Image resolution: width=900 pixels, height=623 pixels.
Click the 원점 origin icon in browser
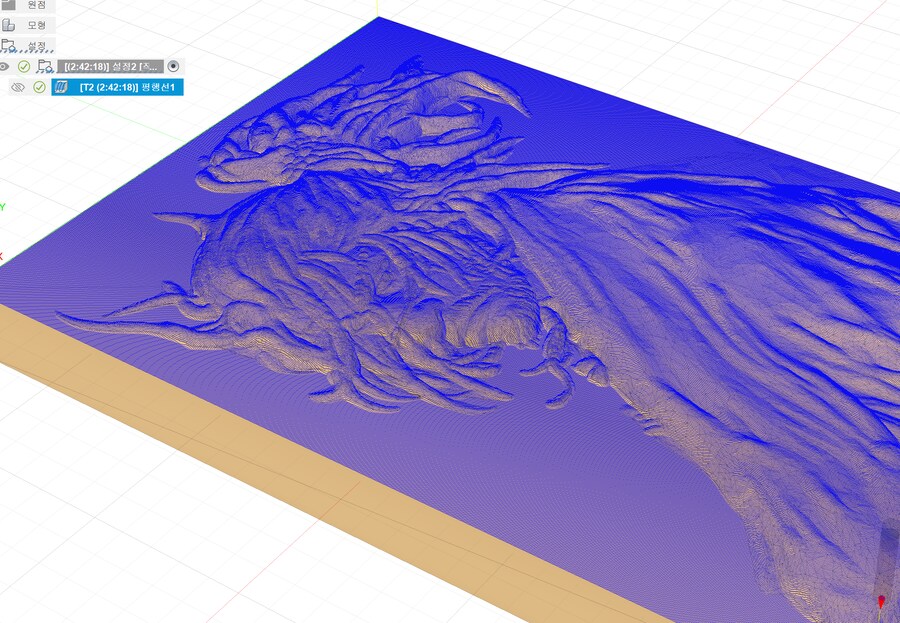point(9,4)
